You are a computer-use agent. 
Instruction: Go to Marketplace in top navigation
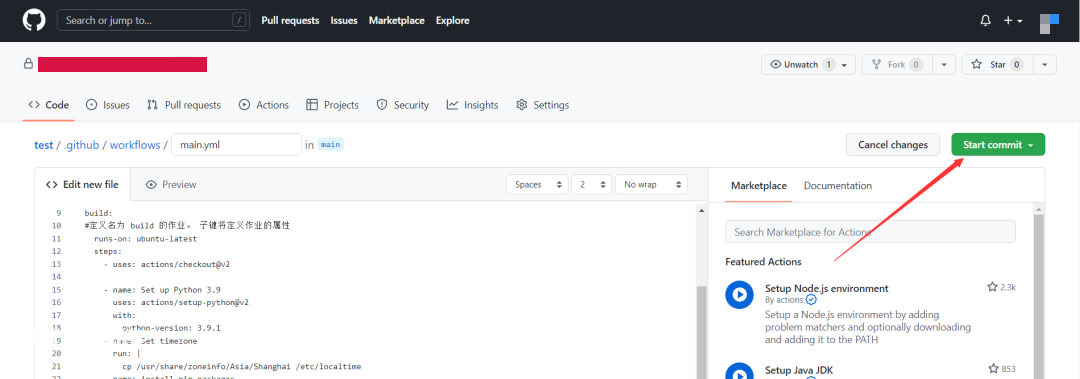point(397,21)
